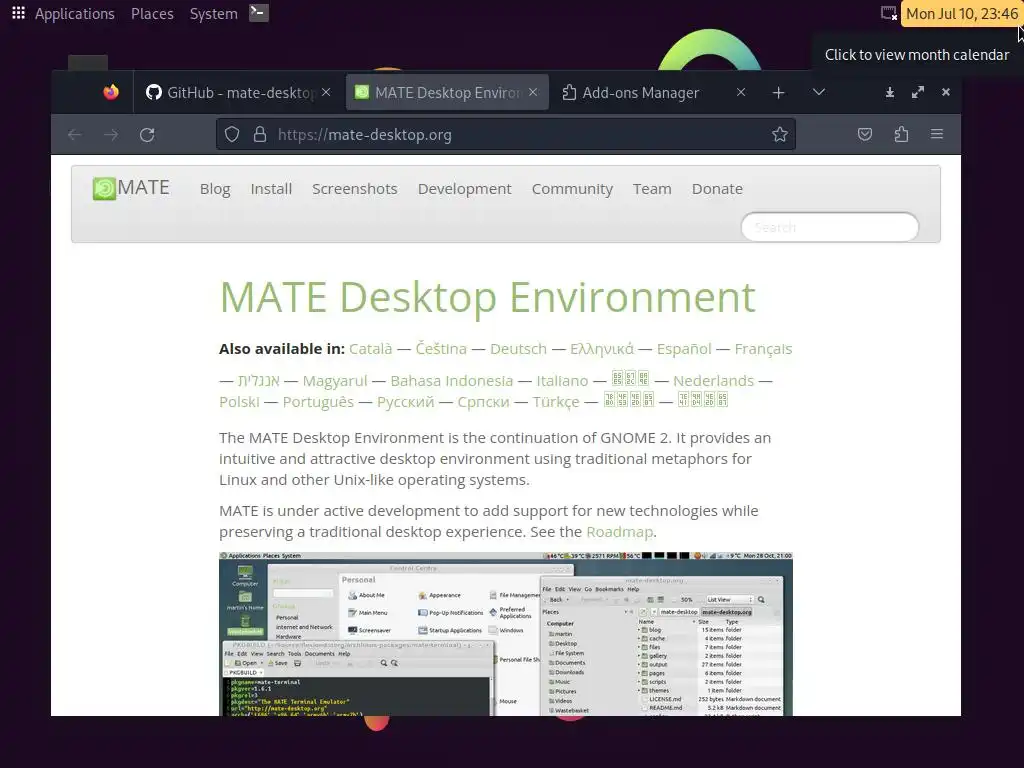This screenshot has height=768, width=1024.
Task: Go forward one page
Action: pyautogui.click(x=111, y=135)
